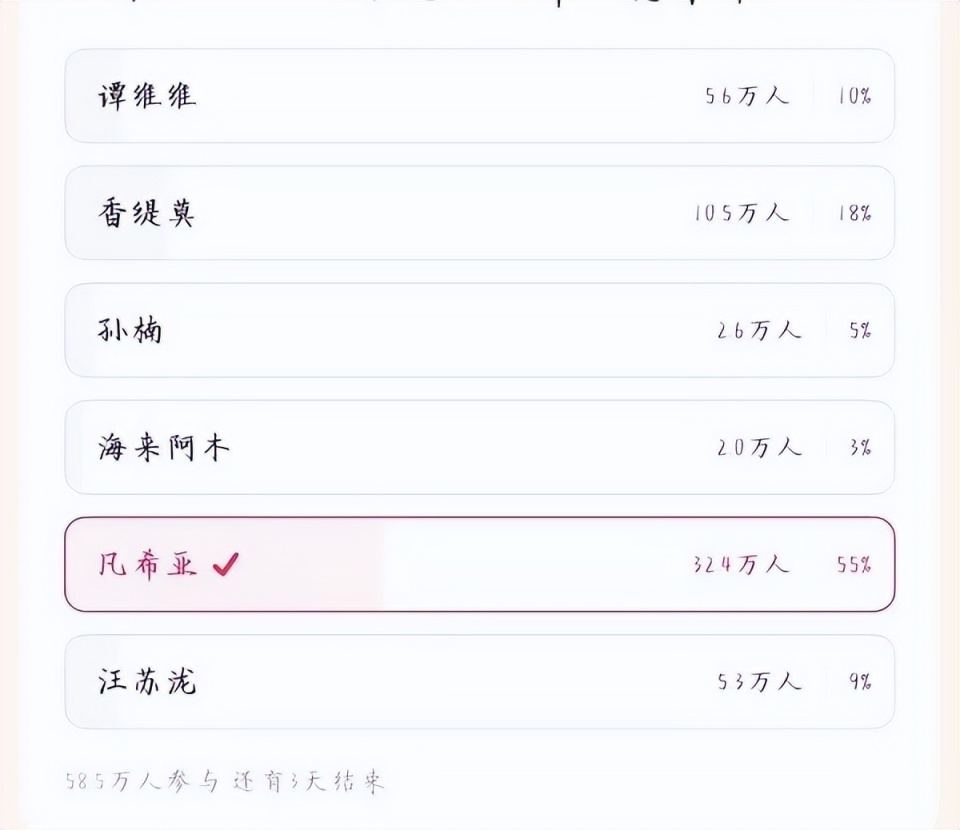This screenshot has height=830, width=960.
Task: Click the 18% result for 香缇莫
Action: (x=855, y=213)
